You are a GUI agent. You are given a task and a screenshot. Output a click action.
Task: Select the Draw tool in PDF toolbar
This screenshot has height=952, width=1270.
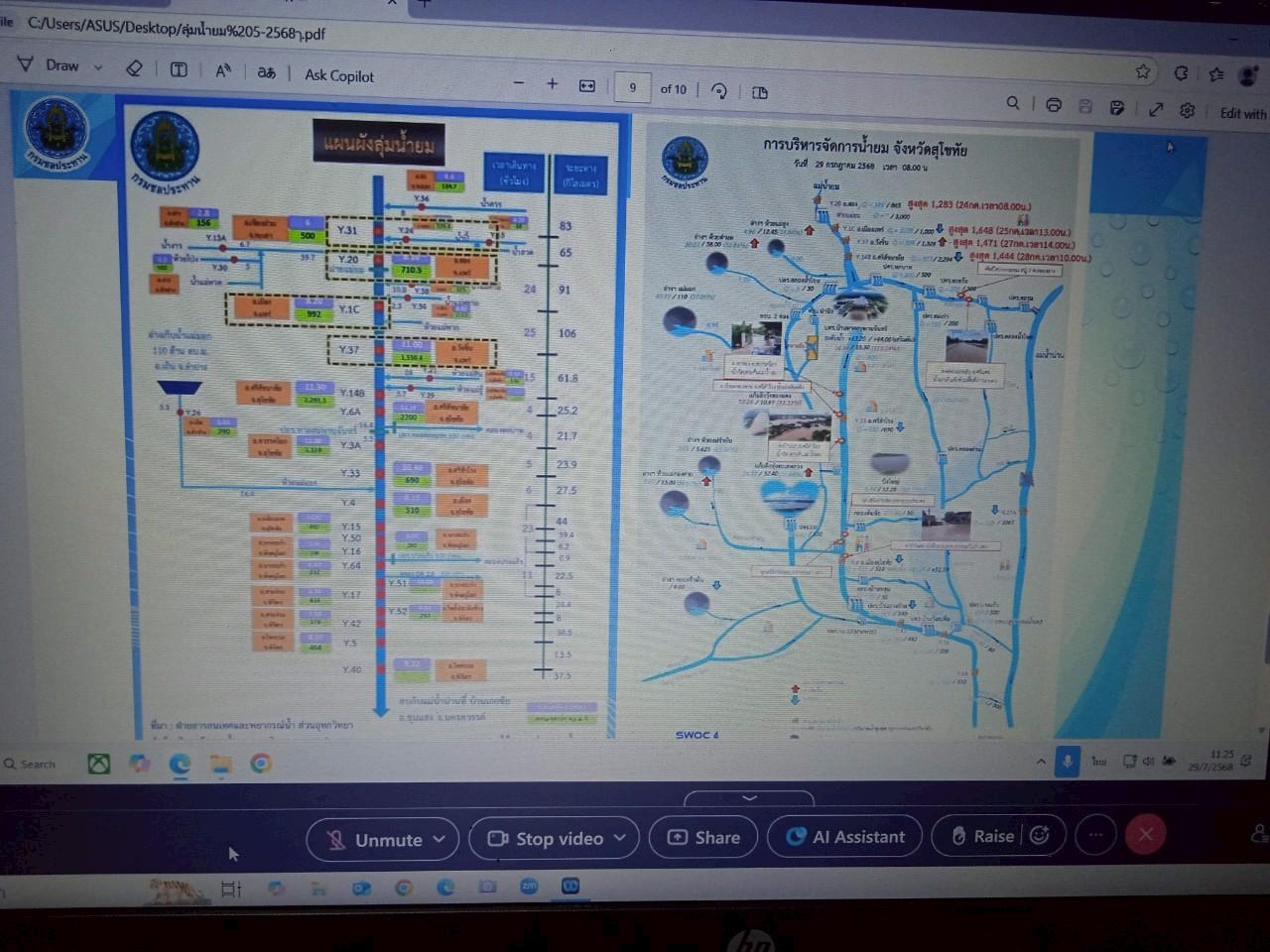click(50, 65)
